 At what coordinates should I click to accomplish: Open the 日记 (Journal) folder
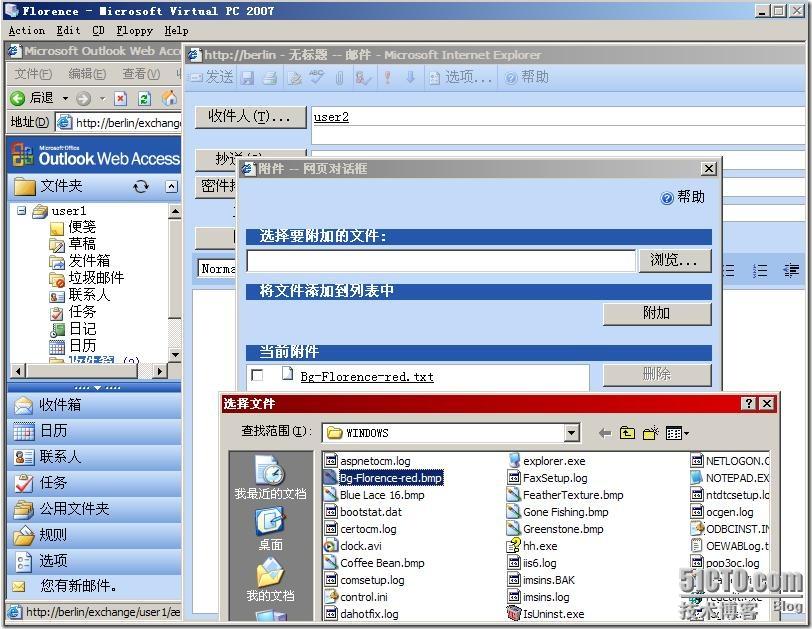click(73, 329)
